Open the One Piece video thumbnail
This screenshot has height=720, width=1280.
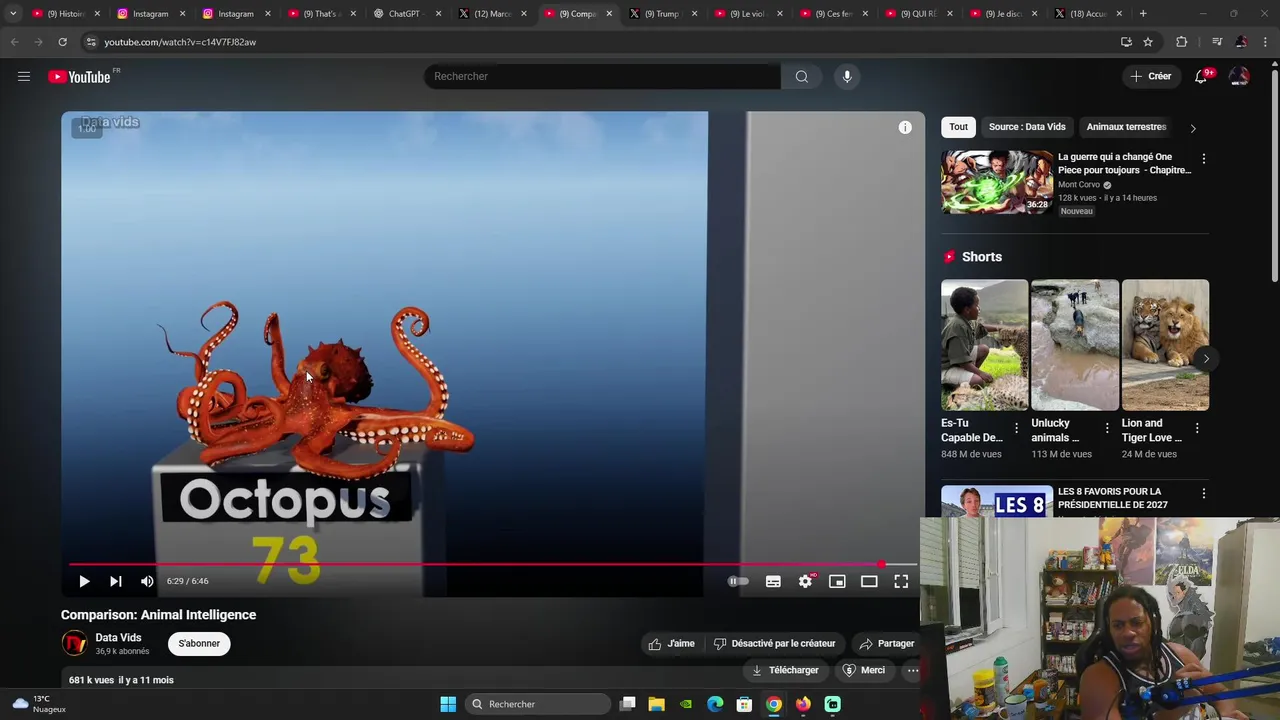997,182
